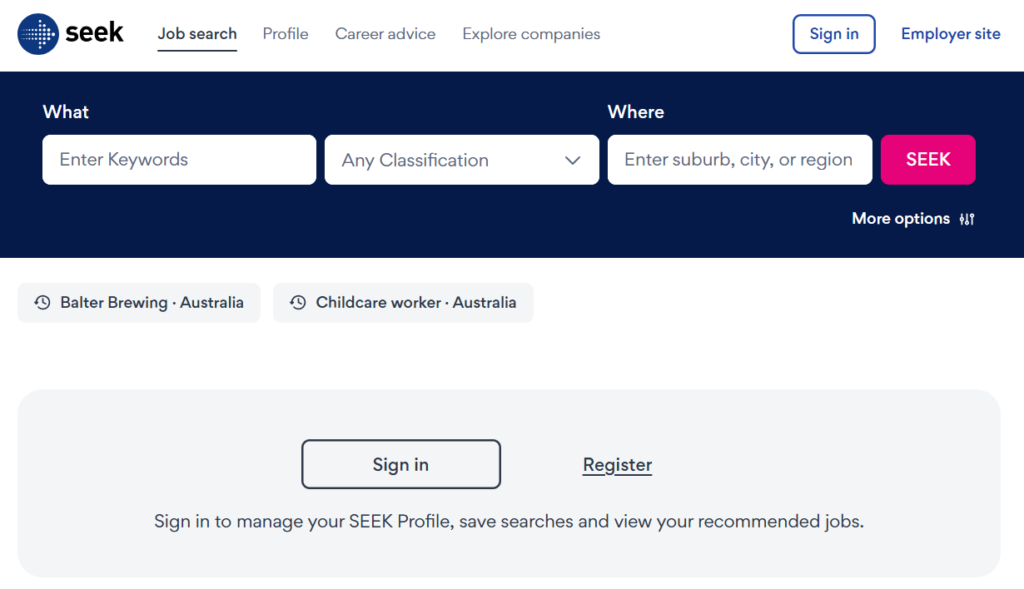1024x589 pixels.
Task: Click the SEEK logo icon
Action: [x=38, y=34]
